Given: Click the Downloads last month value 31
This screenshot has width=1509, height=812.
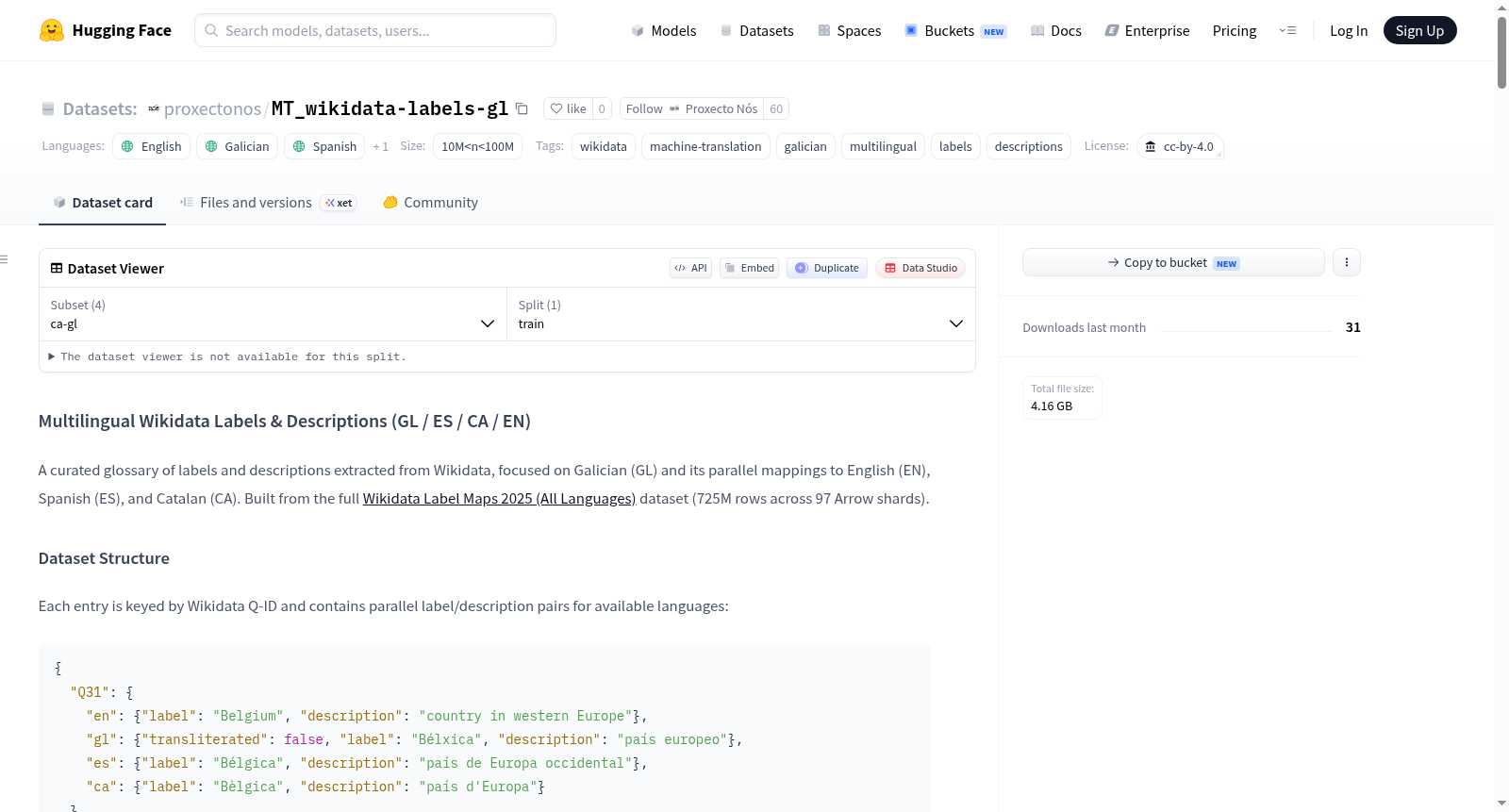Looking at the screenshot, I should coord(1352,327).
